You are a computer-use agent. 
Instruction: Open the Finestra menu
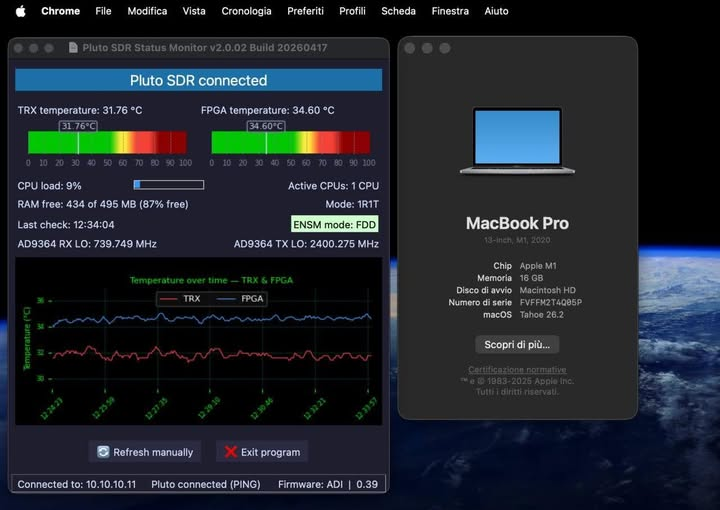coord(450,11)
